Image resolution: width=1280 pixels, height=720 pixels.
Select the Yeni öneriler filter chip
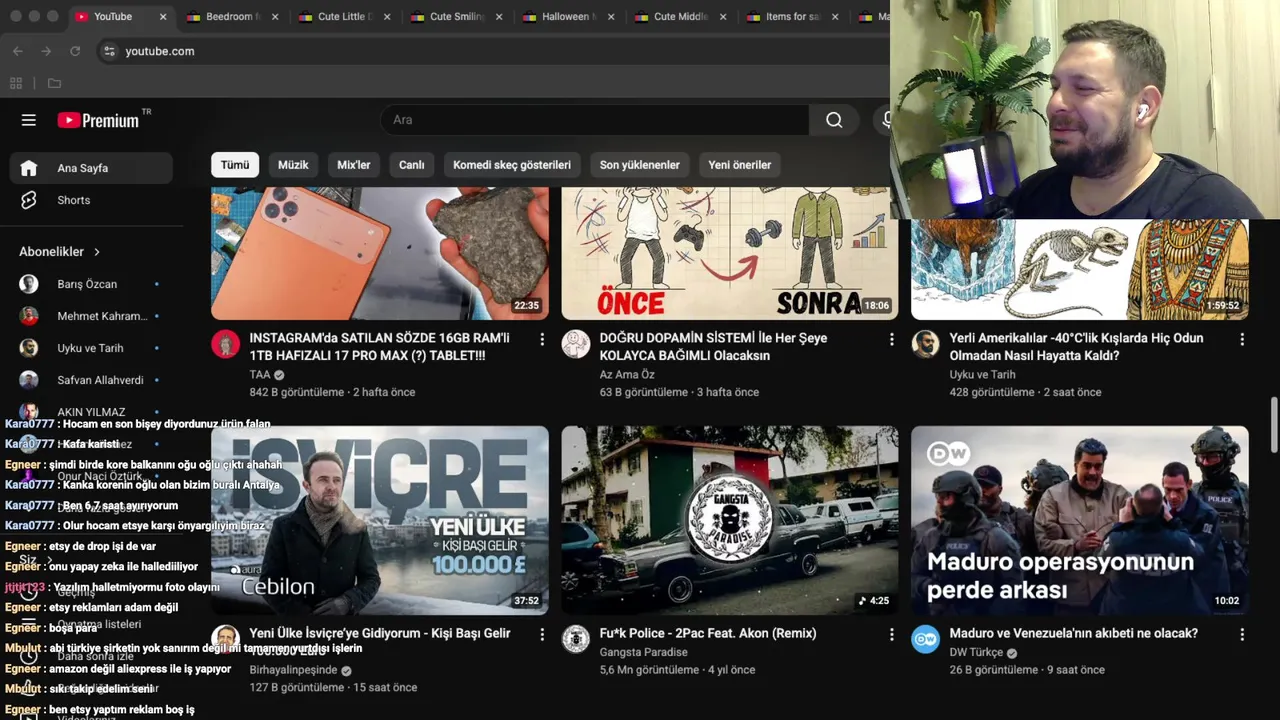click(740, 165)
